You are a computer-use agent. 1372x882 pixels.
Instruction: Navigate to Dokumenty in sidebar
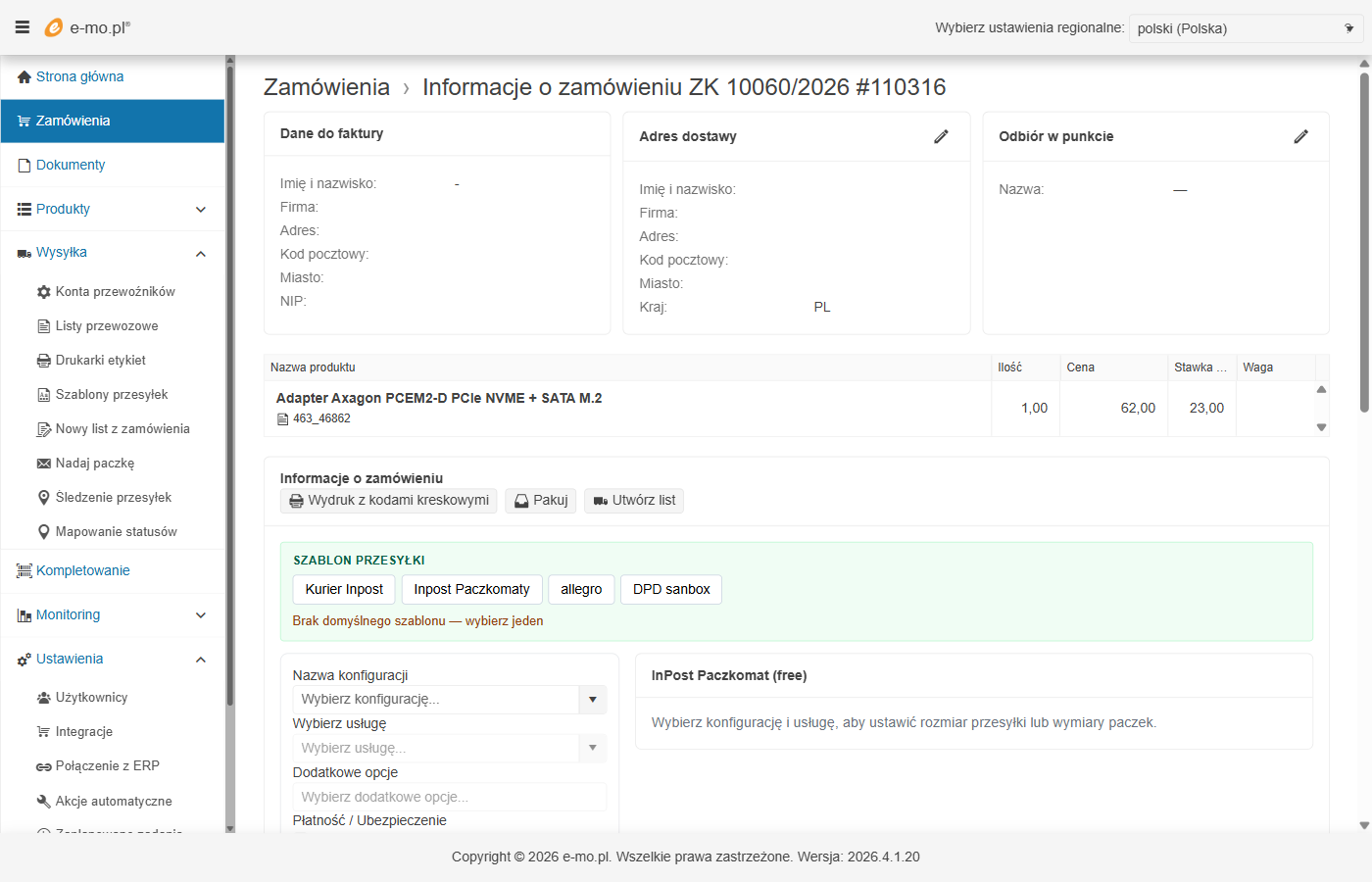coord(71,165)
